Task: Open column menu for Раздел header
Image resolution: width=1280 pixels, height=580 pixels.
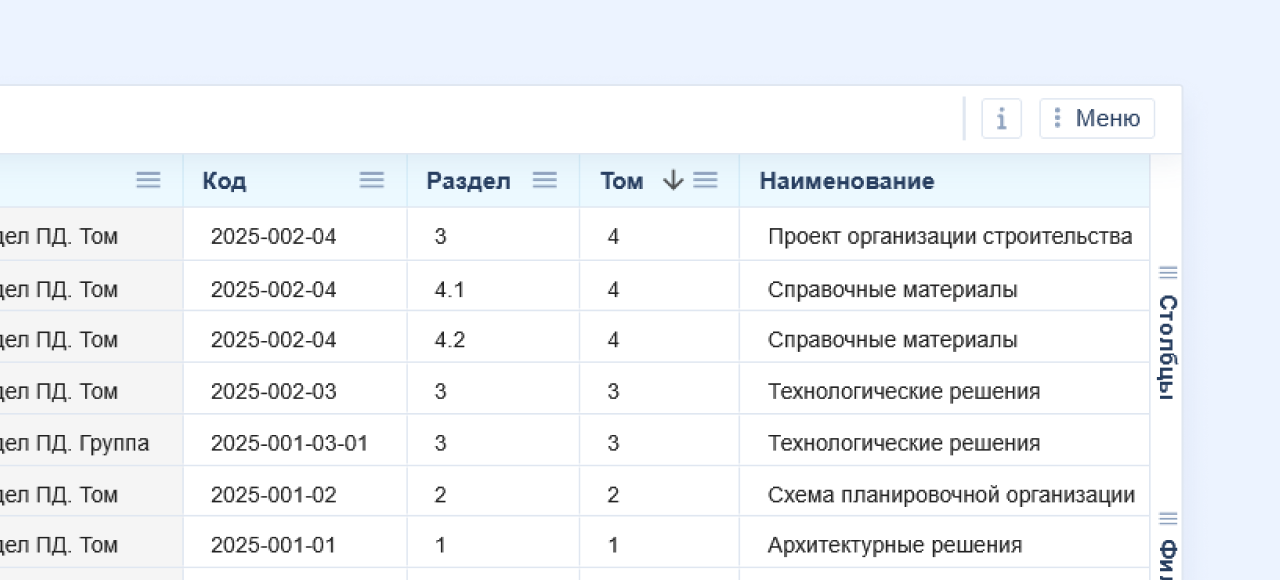Action: click(x=544, y=180)
